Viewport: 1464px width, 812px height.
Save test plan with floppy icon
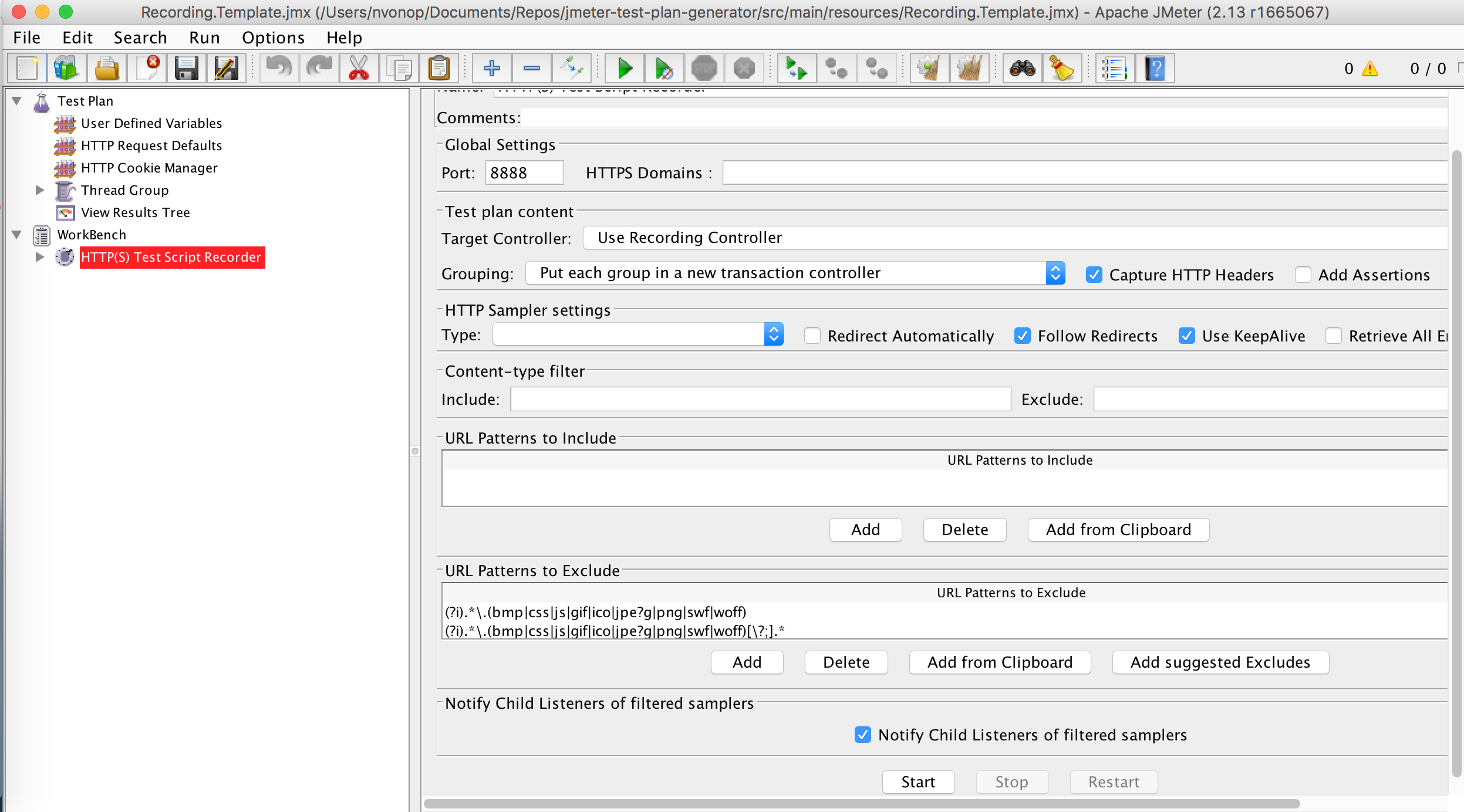pyautogui.click(x=187, y=69)
